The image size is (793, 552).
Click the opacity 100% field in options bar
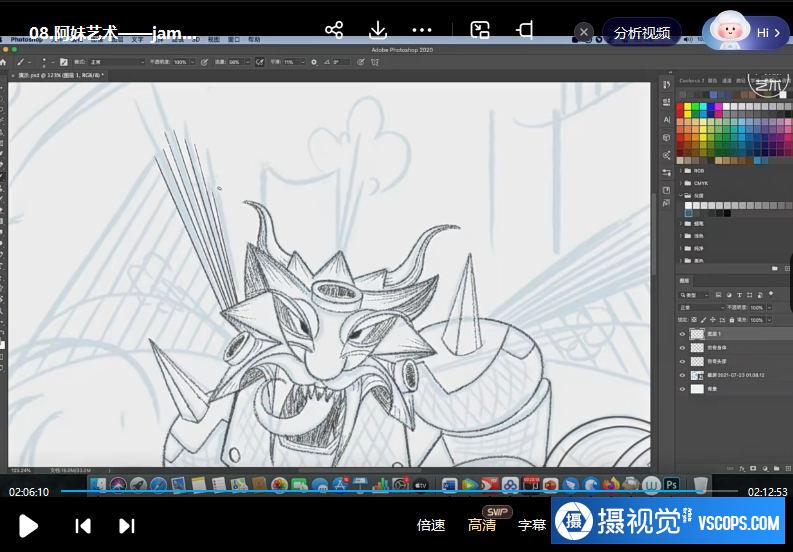pos(181,62)
